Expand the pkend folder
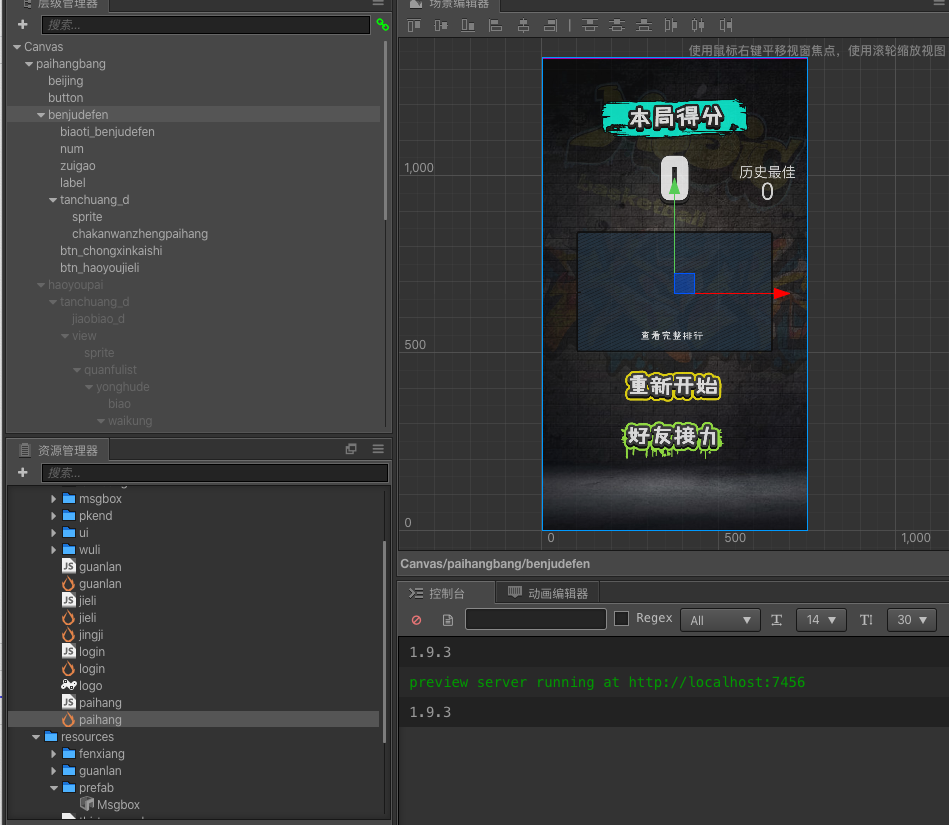 pyautogui.click(x=53, y=516)
